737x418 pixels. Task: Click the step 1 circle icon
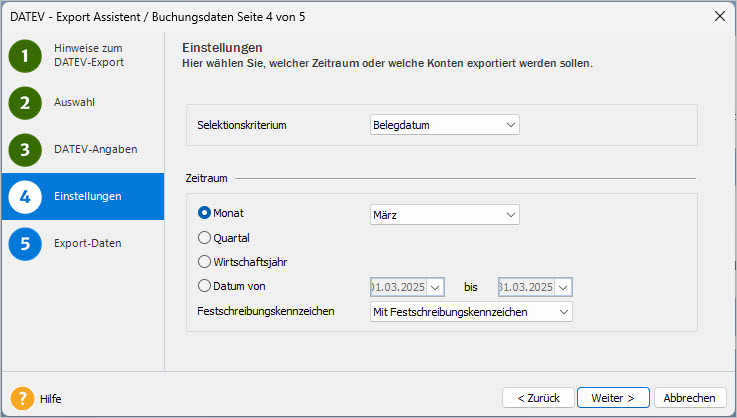pos(25,56)
